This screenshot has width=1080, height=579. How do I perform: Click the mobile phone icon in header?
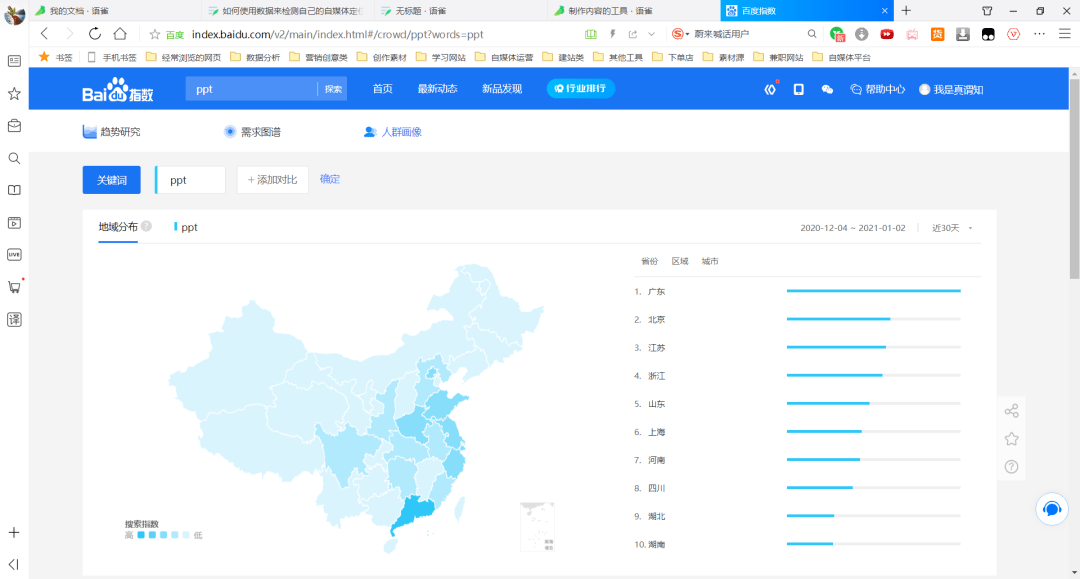[x=798, y=89]
